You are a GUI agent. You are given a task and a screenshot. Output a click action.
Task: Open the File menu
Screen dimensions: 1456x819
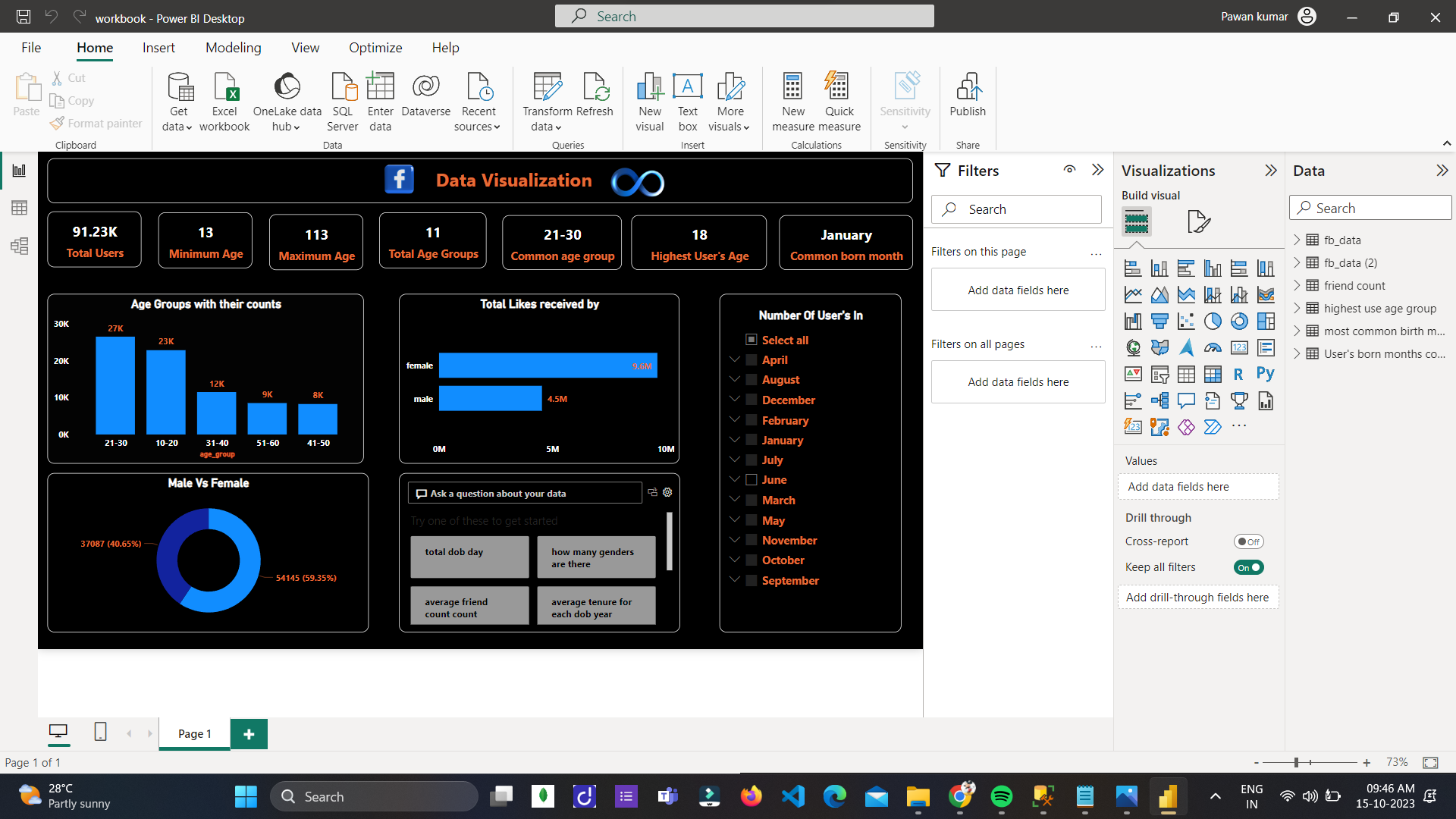coord(31,48)
